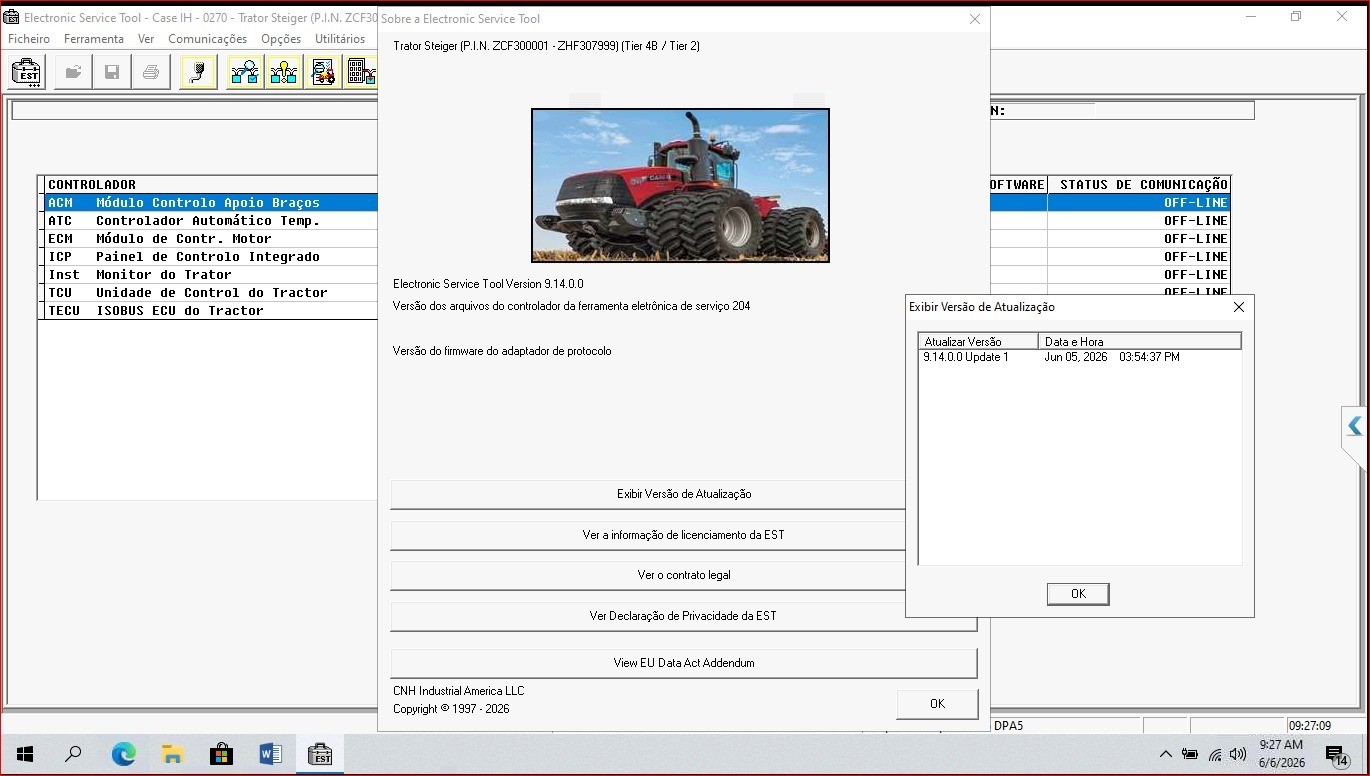Click the Steiger tractor image
Screen dimensions: 1370x776
(680, 185)
